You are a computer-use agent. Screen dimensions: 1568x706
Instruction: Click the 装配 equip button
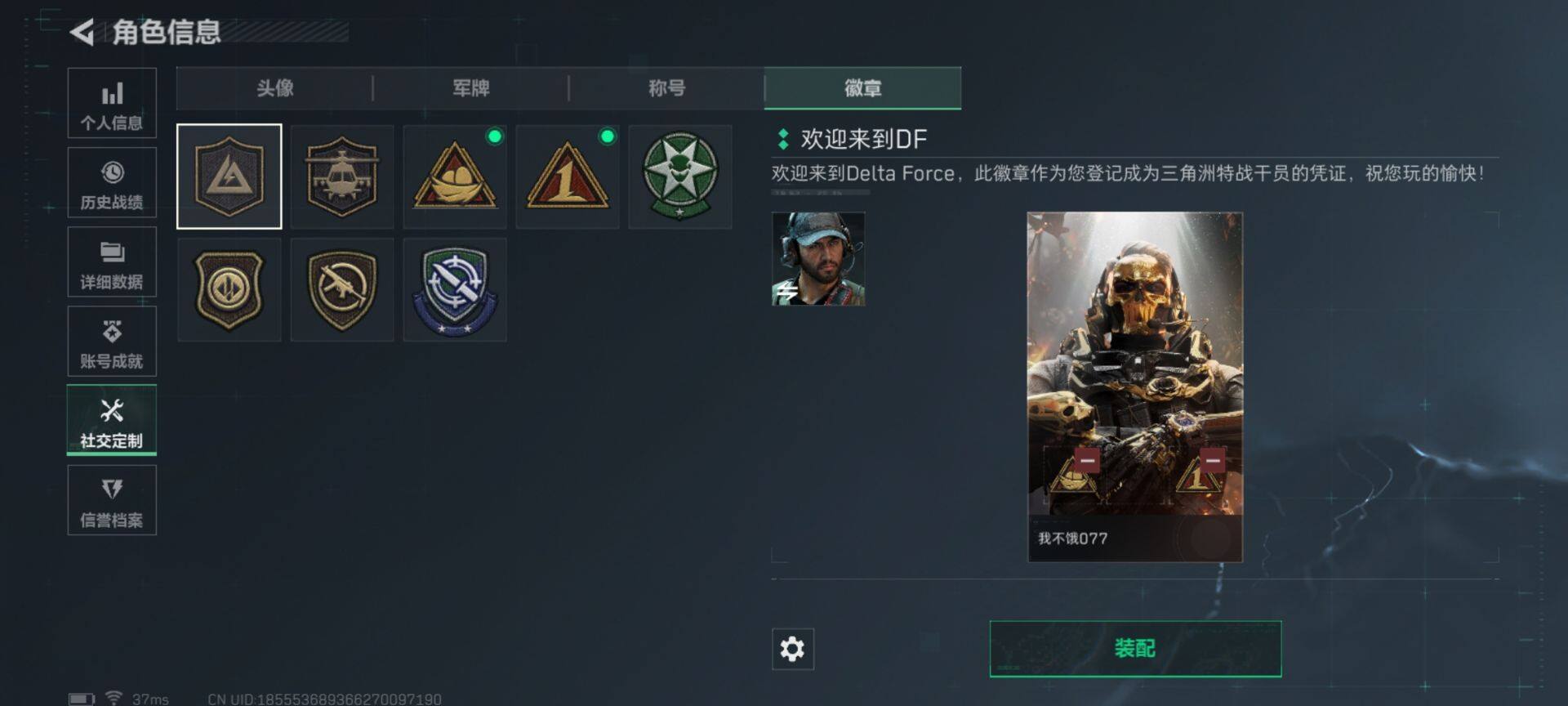click(1135, 649)
